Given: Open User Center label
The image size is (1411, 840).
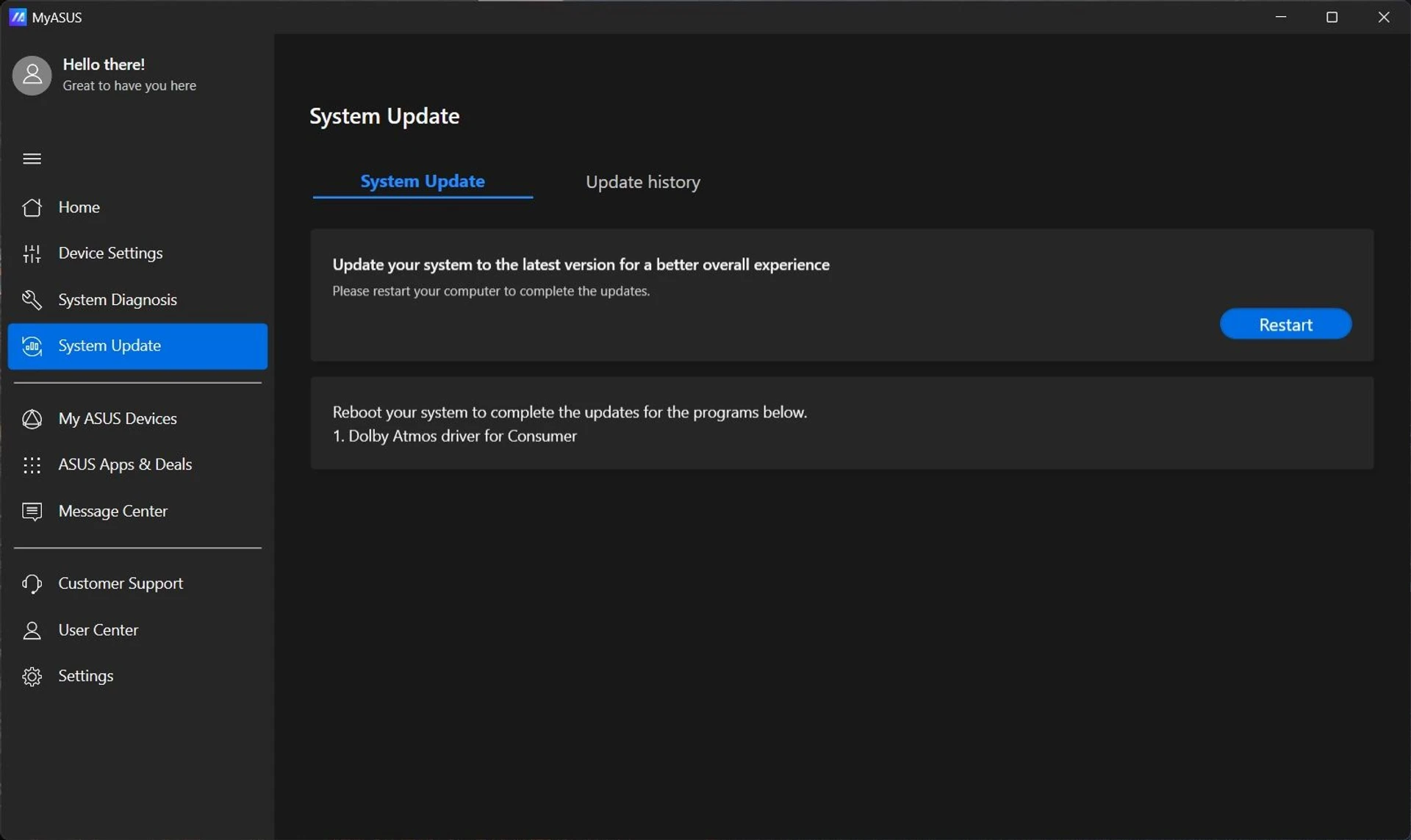Looking at the screenshot, I should click(x=98, y=630).
